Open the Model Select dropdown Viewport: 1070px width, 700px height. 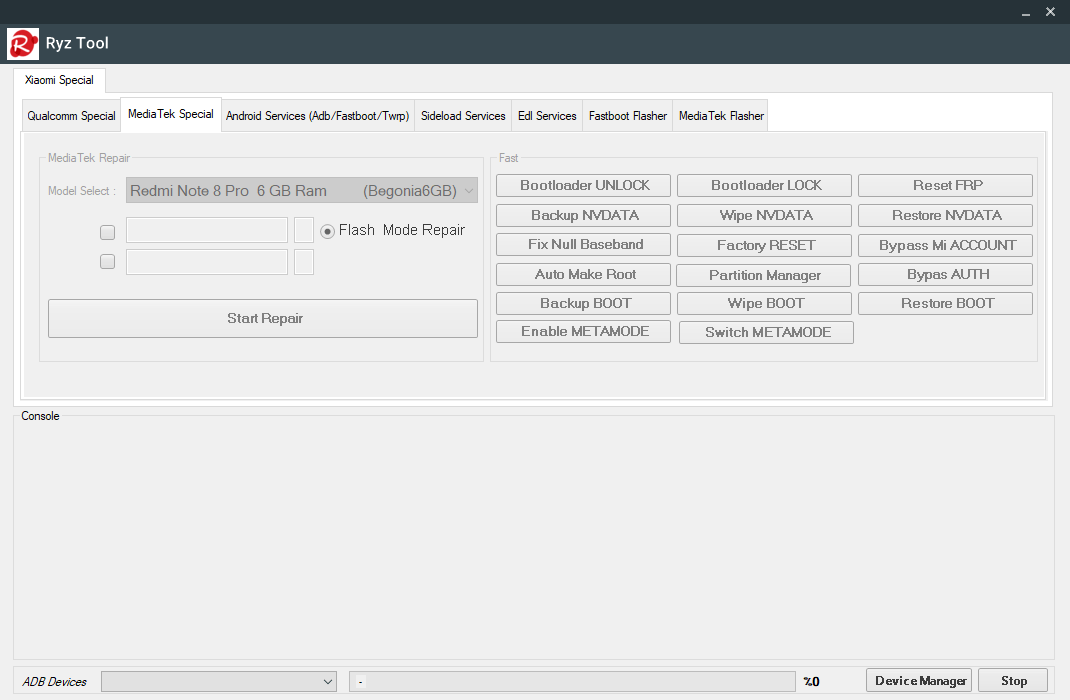[x=300, y=190]
